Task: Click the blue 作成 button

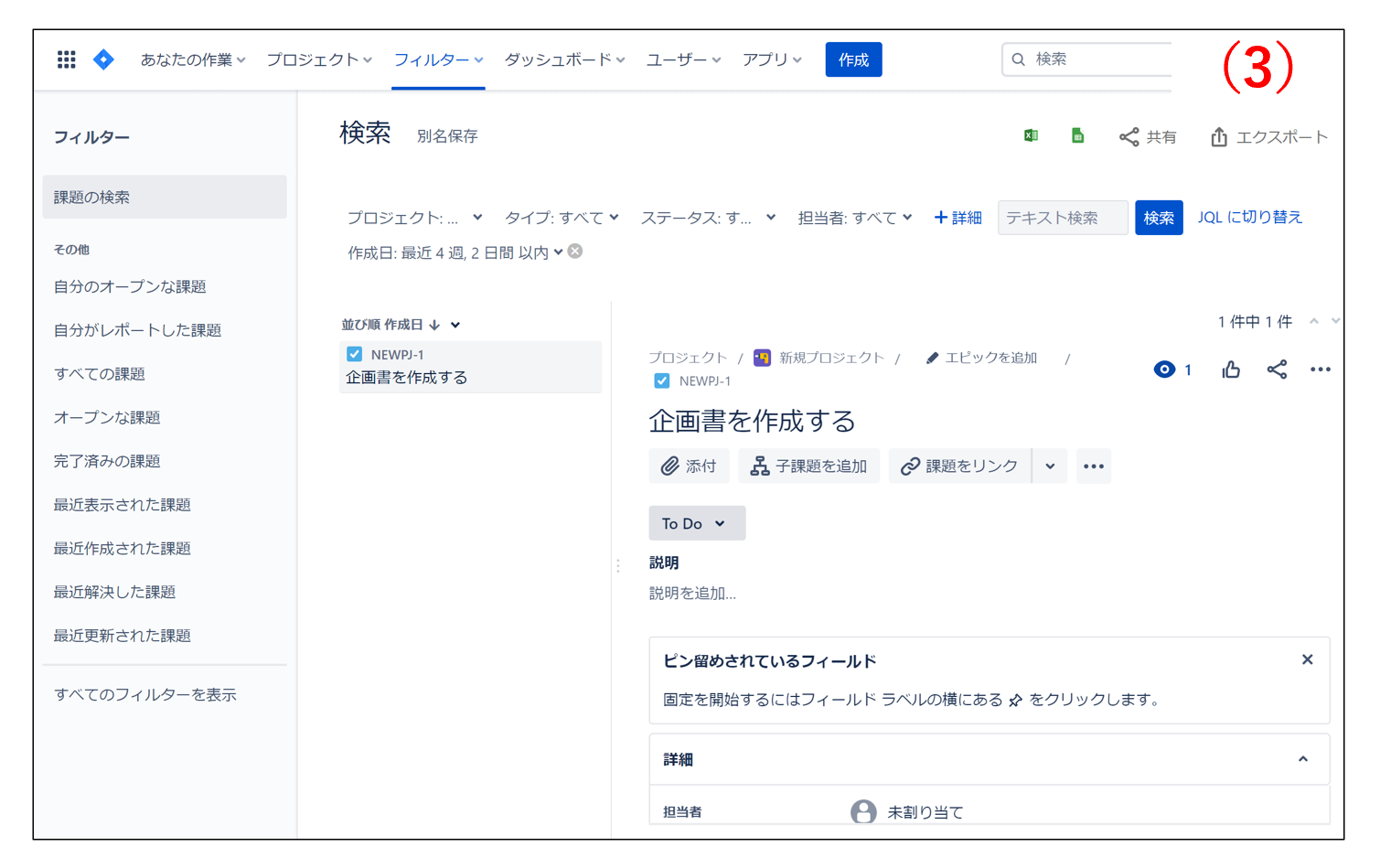Action: (x=853, y=59)
